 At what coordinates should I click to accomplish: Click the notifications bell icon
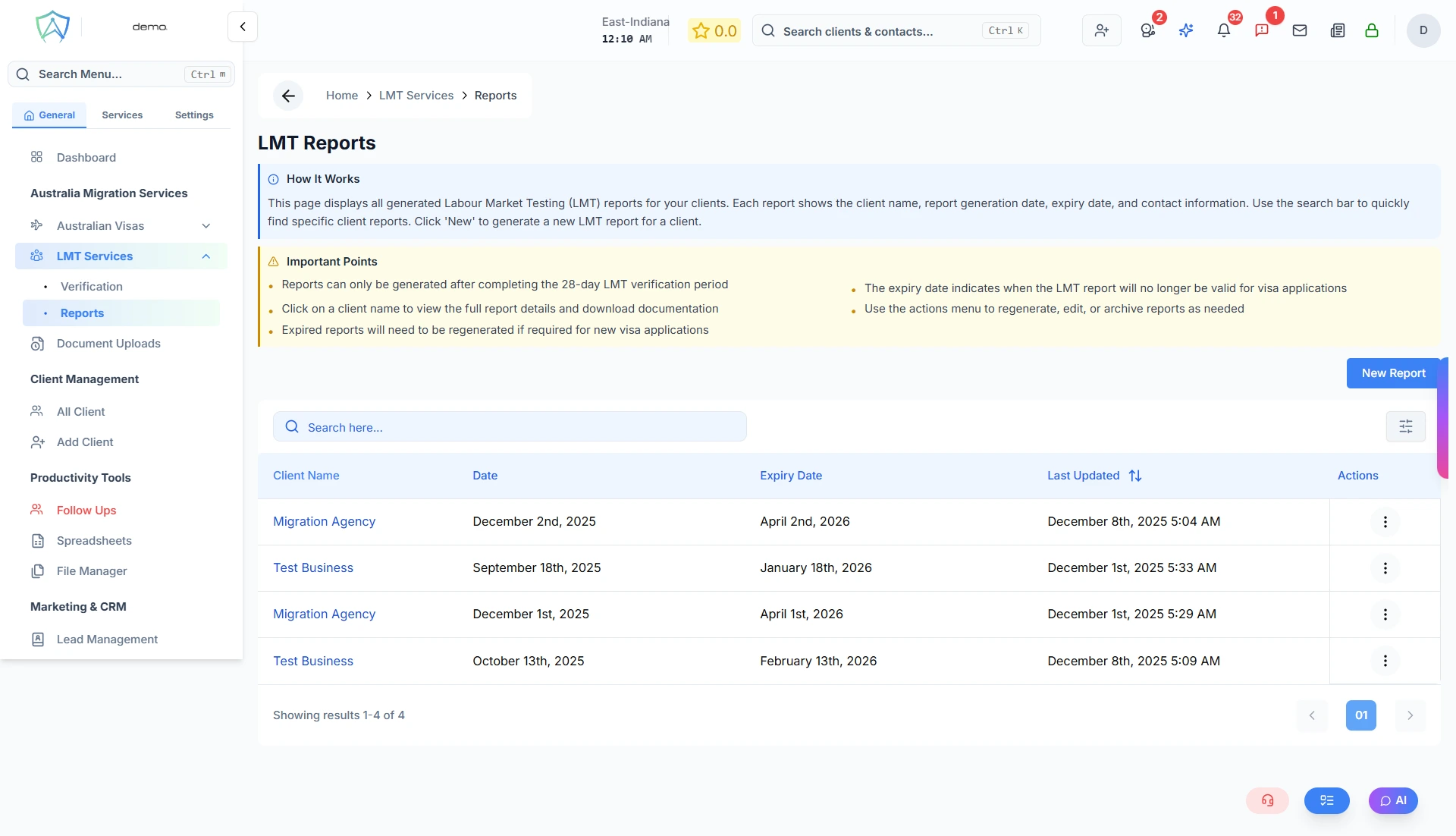pyautogui.click(x=1223, y=31)
